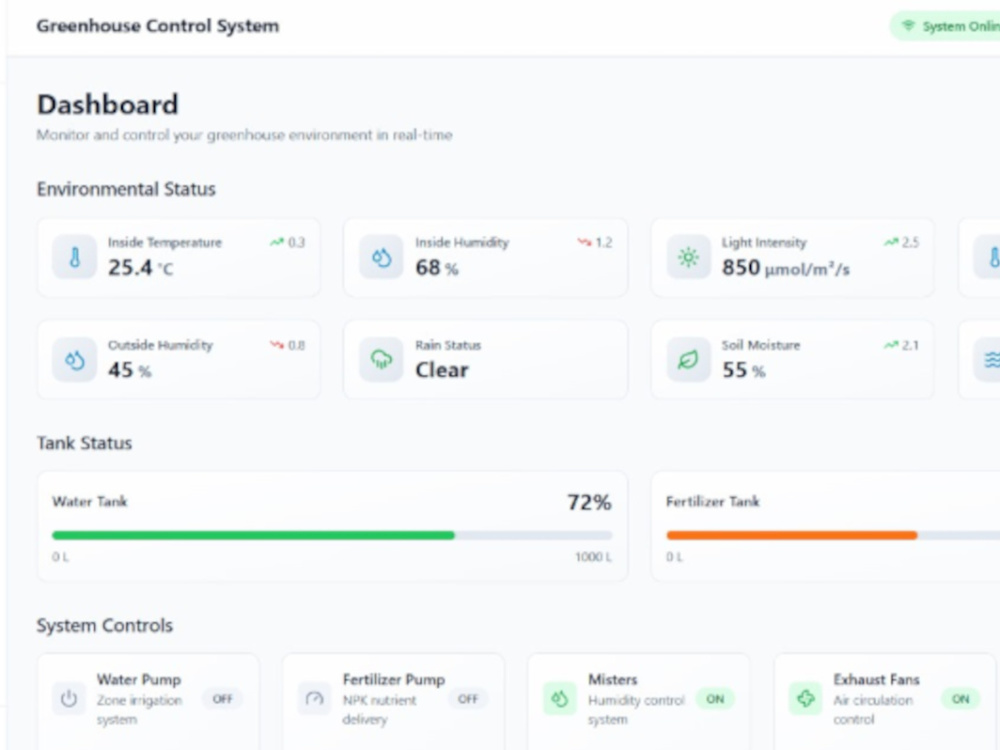This screenshot has height=750, width=1000.
Task: Click the 1000 L water tank capacity label
Action: pyautogui.click(x=593, y=557)
